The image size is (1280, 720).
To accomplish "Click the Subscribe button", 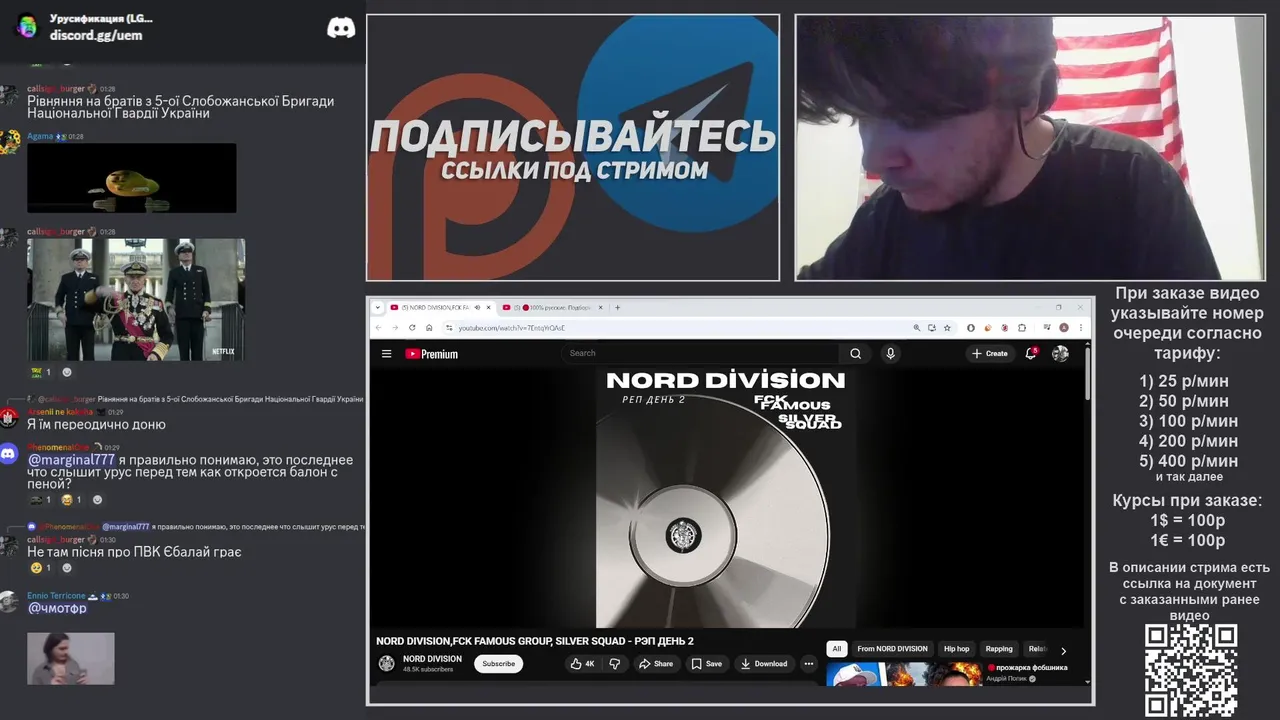I will (x=498, y=664).
